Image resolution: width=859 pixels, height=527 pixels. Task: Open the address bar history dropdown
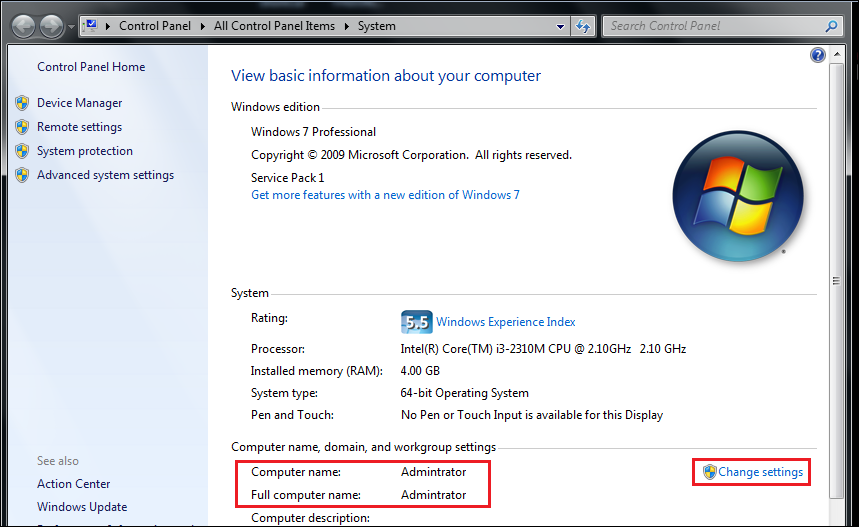560,26
